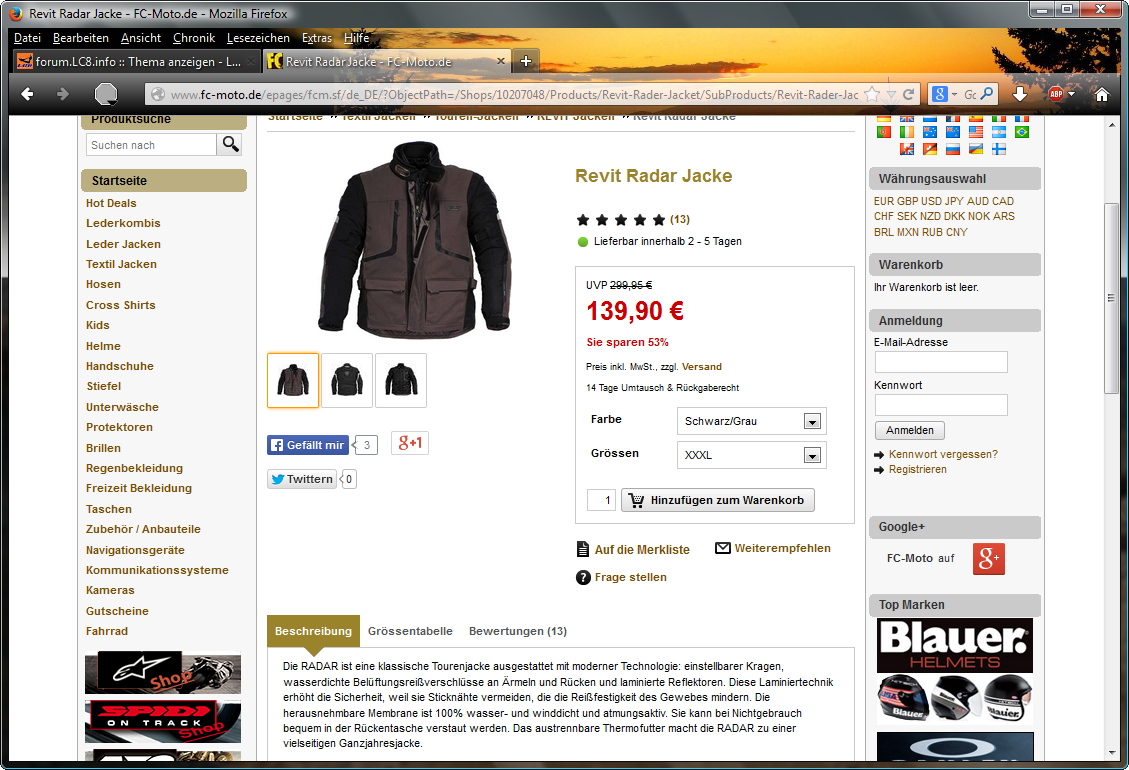
Task: Click Hinzufügen zum Warenkorb button
Action: click(x=717, y=500)
